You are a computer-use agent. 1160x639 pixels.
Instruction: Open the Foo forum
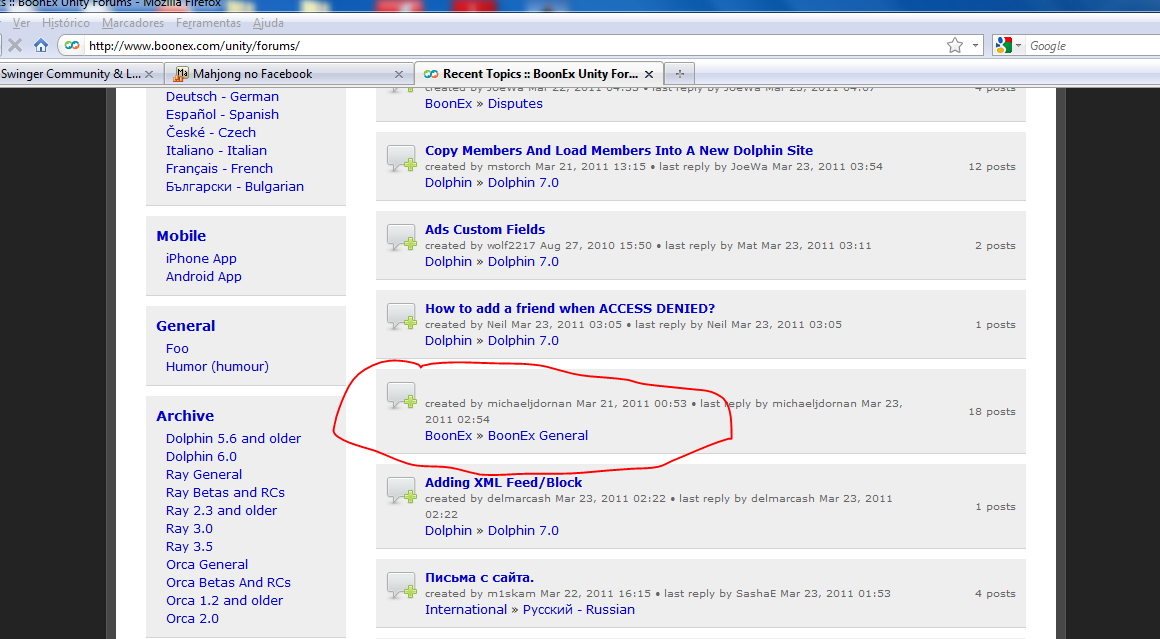coord(177,348)
